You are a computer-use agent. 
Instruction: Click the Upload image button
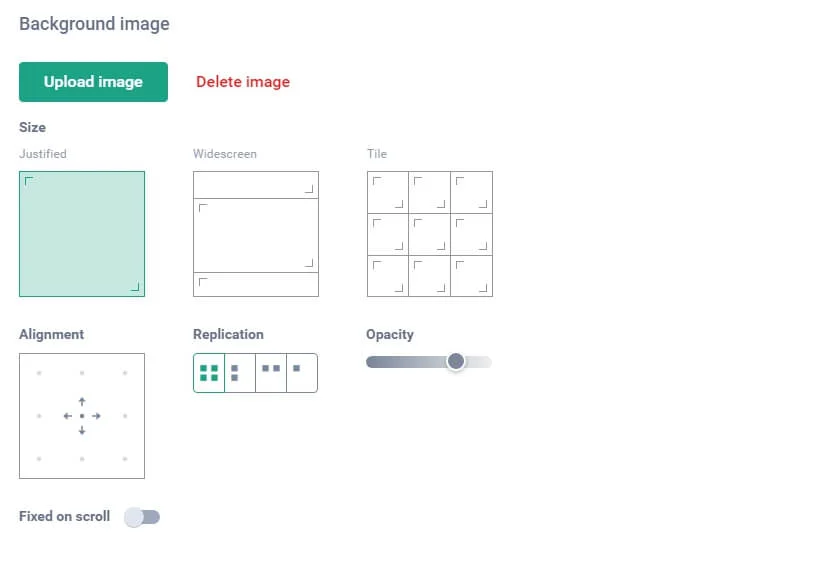(x=93, y=82)
